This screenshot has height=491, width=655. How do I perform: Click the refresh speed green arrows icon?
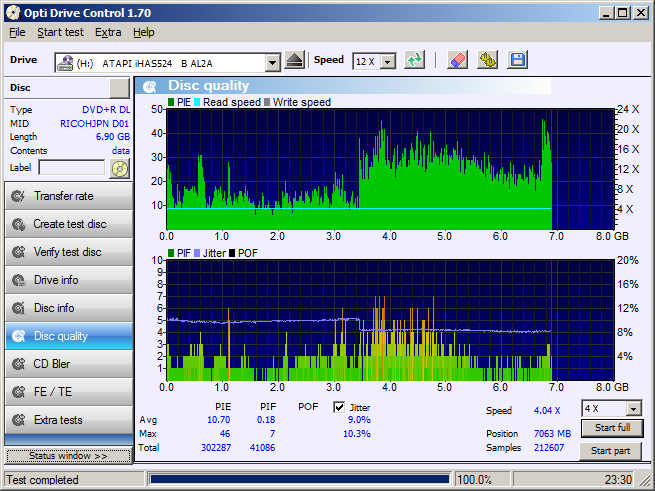(x=414, y=60)
